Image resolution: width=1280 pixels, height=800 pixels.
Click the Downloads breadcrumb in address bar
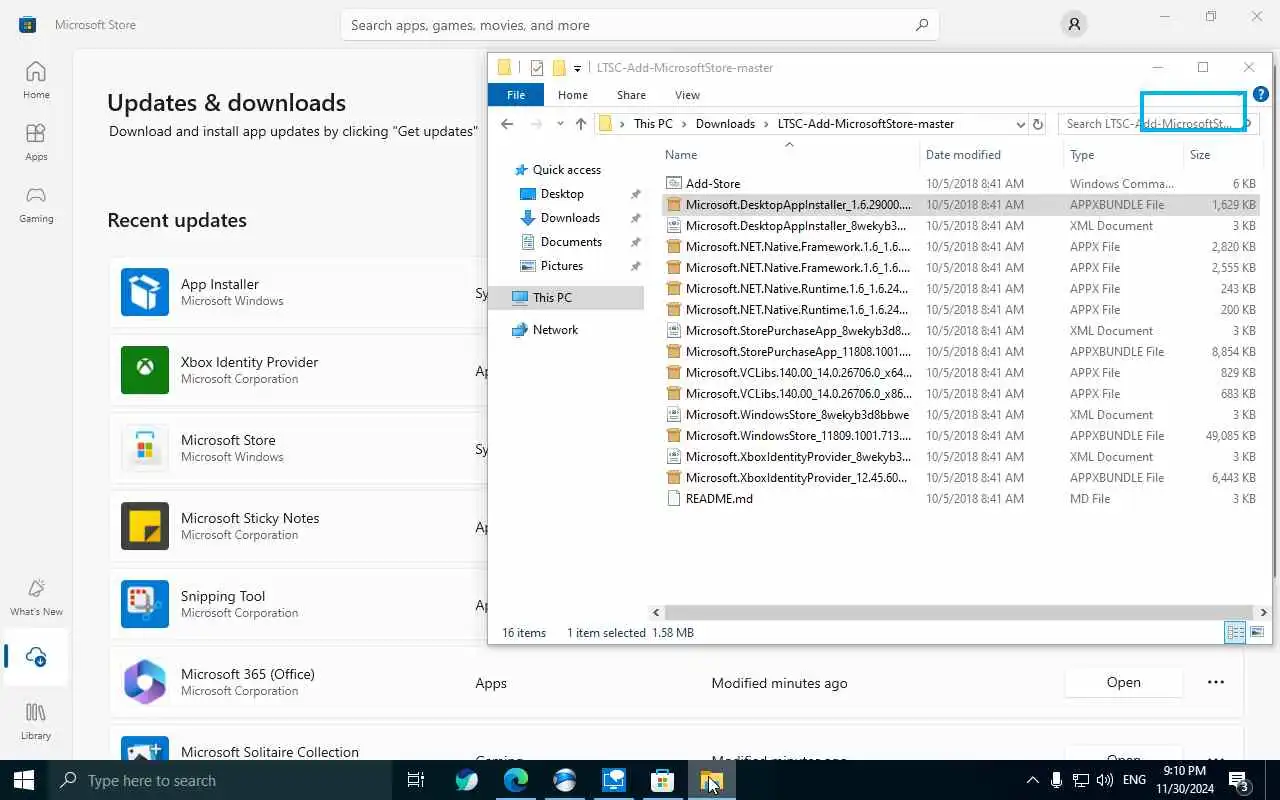click(725, 124)
